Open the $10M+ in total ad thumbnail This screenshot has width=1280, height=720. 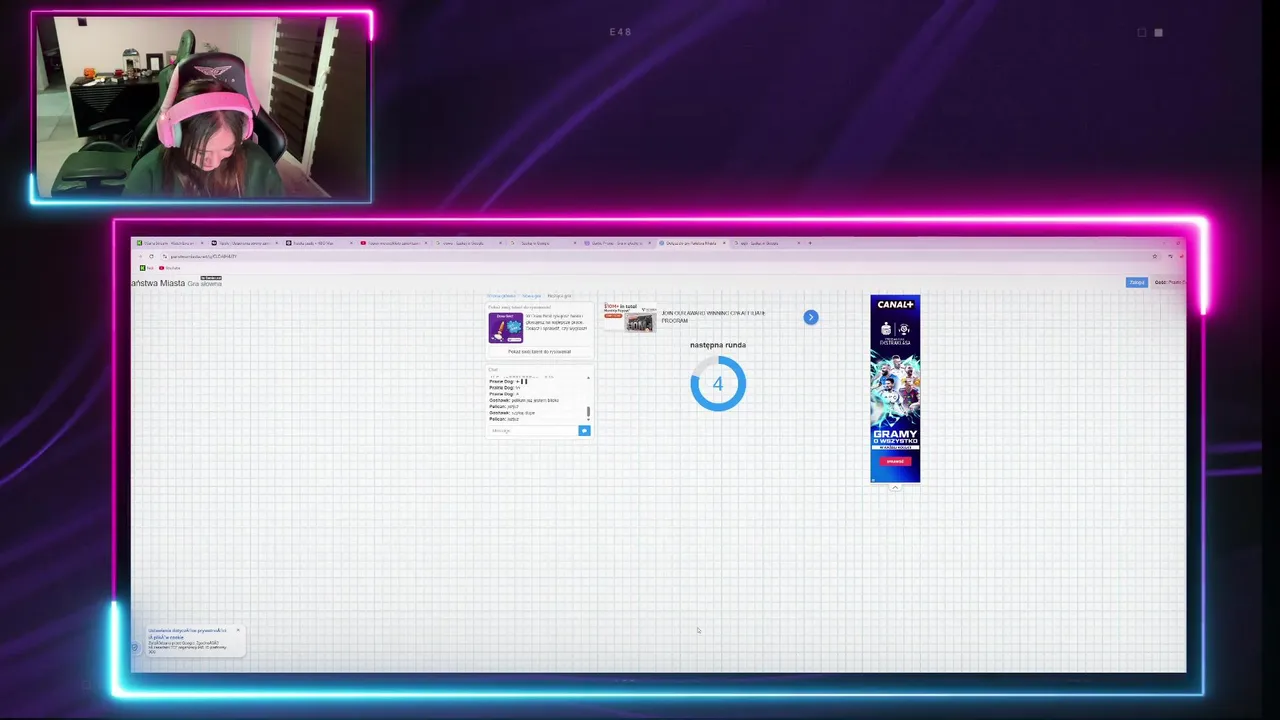tap(630, 317)
